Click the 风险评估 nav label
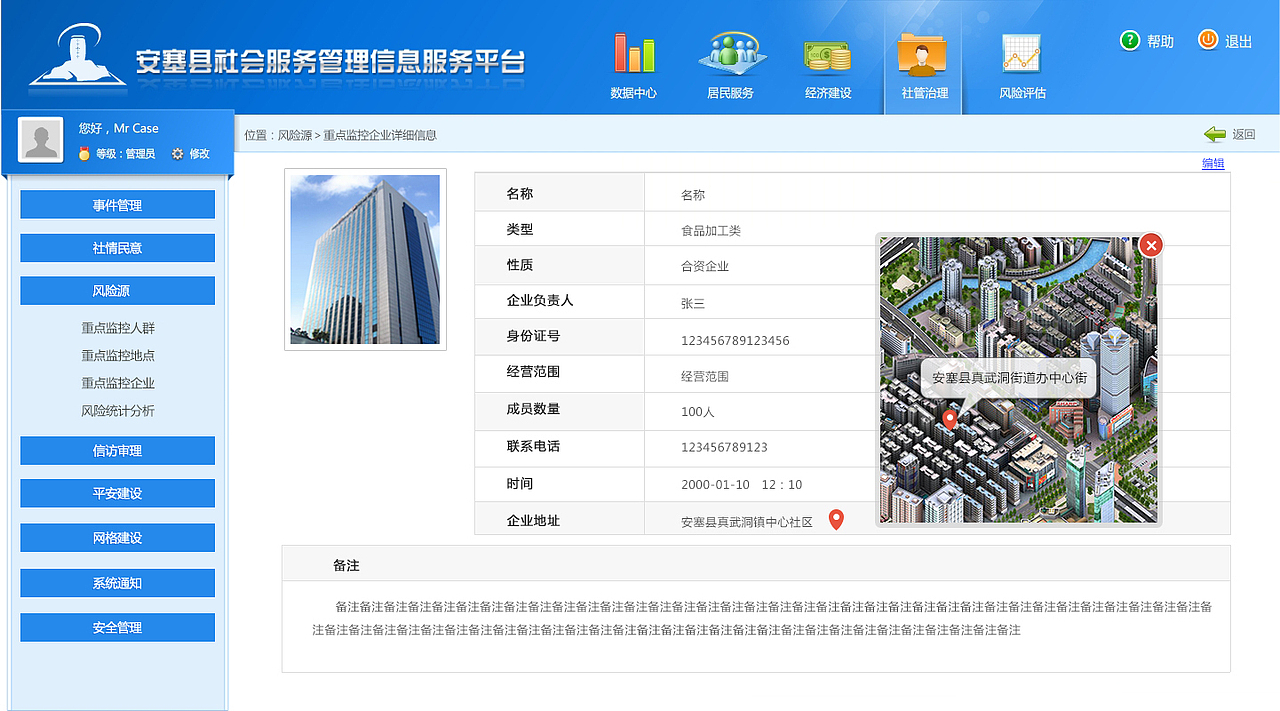Screen dimensions: 1280x711 pos(1022,93)
